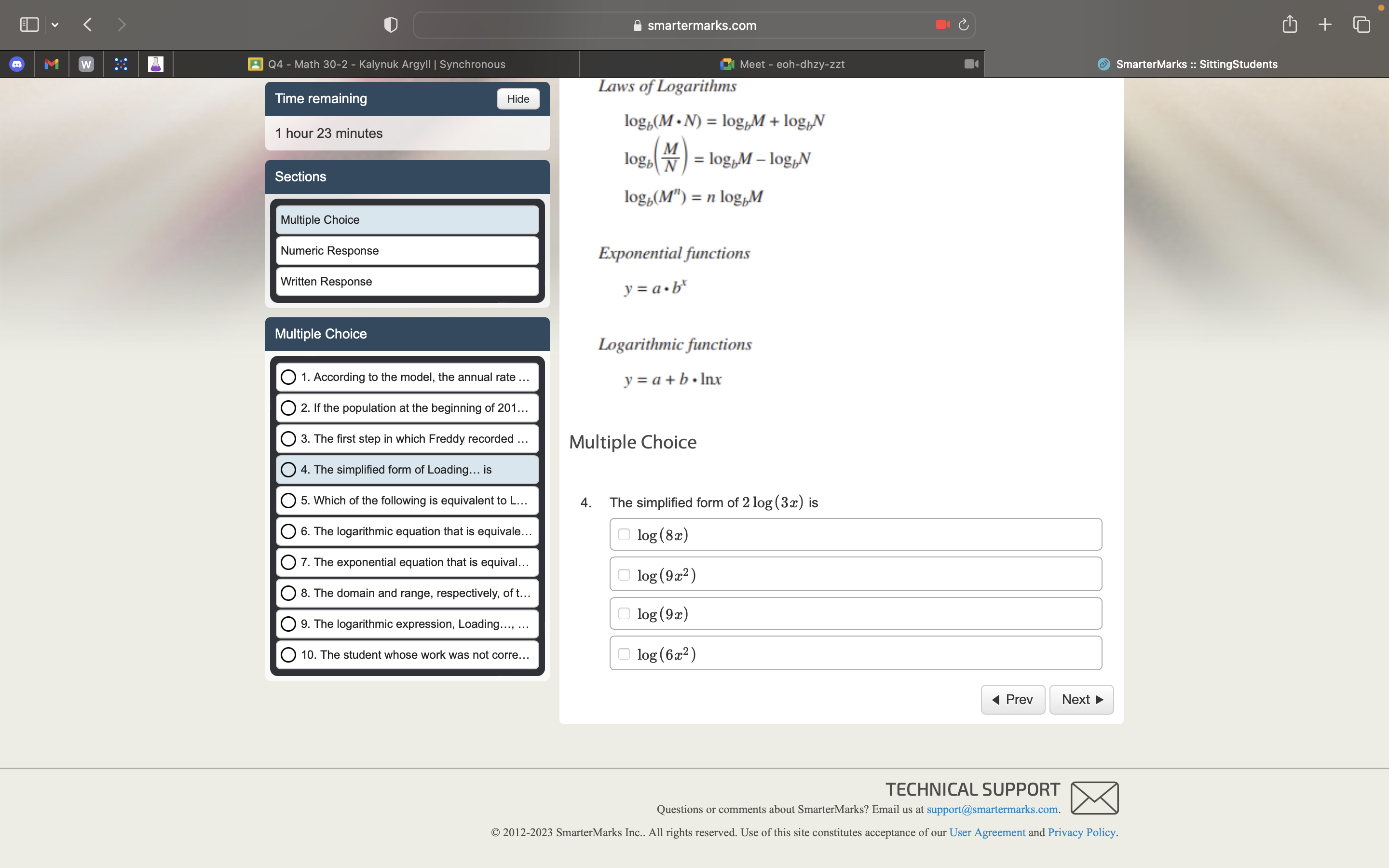Hide the time remaining panel
Image resolution: width=1389 pixels, height=868 pixels.
(x=517, y=99)
